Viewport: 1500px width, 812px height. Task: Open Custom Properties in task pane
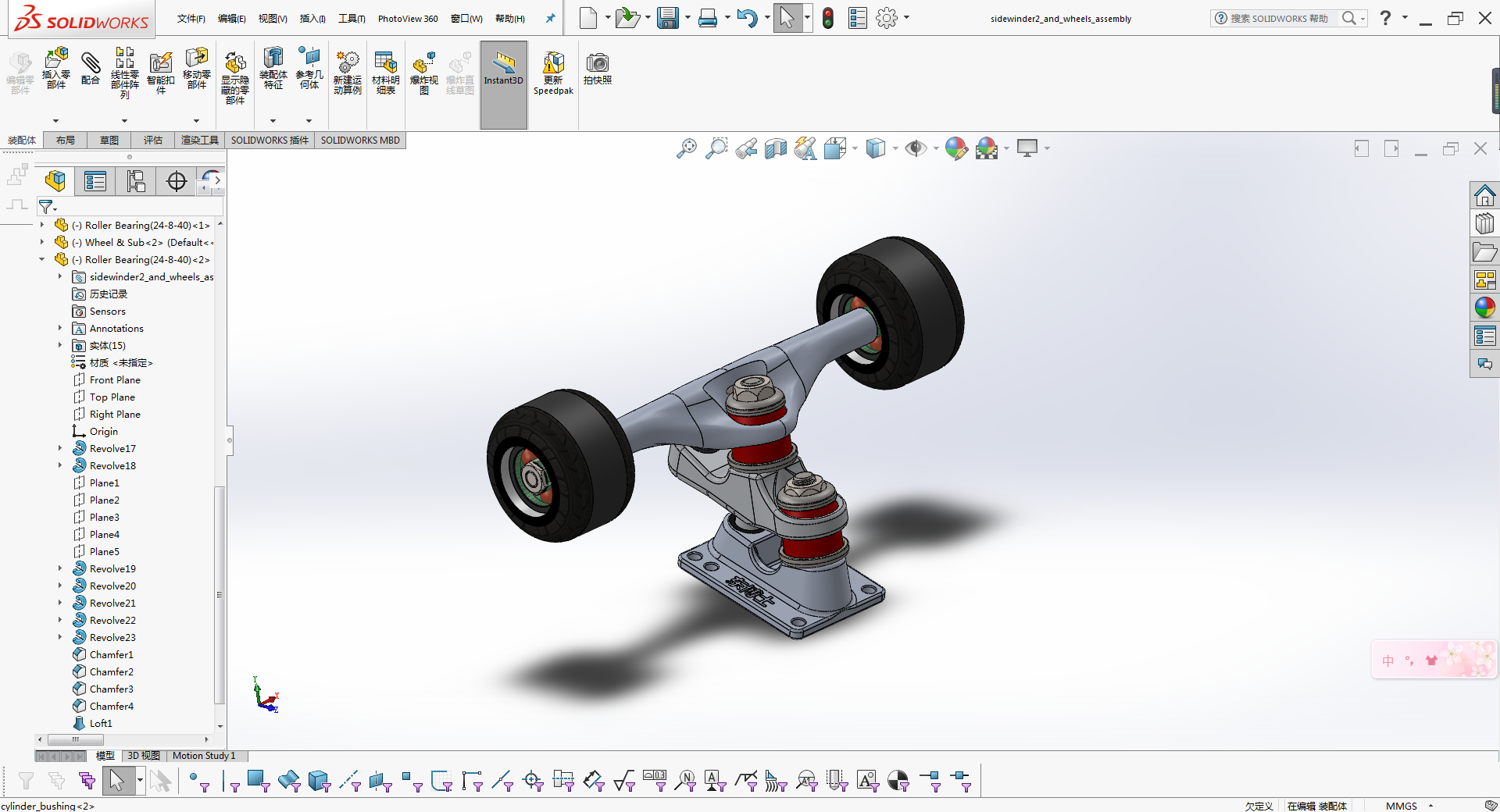(1484, 336)
